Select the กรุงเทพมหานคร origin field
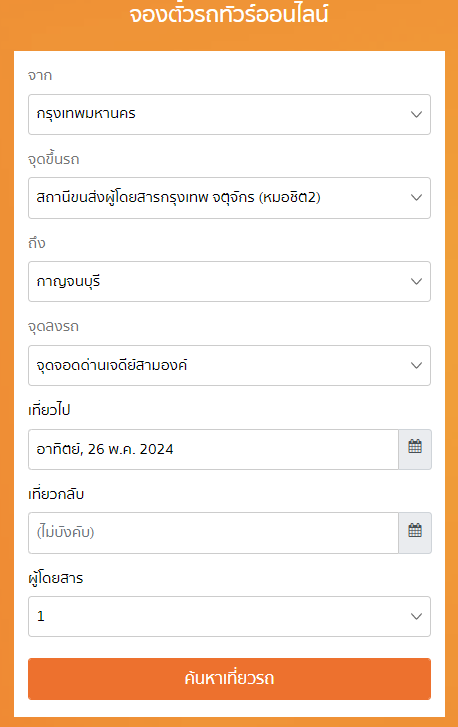Image resolution: width=458 pixels, height=727 pixels. [x=229, y=115]
